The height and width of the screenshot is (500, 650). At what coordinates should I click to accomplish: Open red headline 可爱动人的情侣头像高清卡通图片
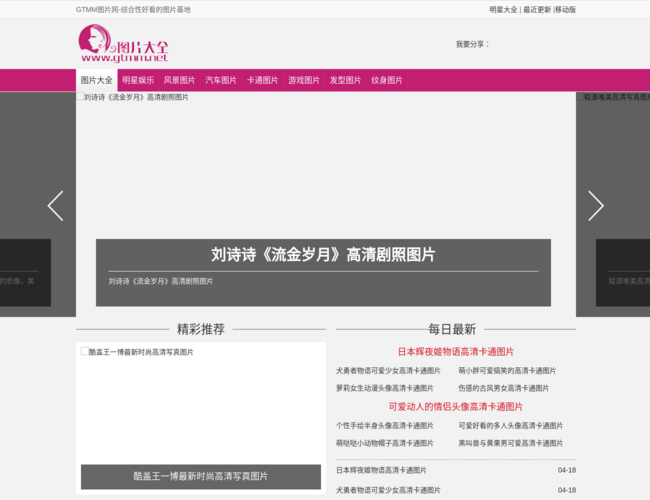pyautogui.click(x=456, y=407)
